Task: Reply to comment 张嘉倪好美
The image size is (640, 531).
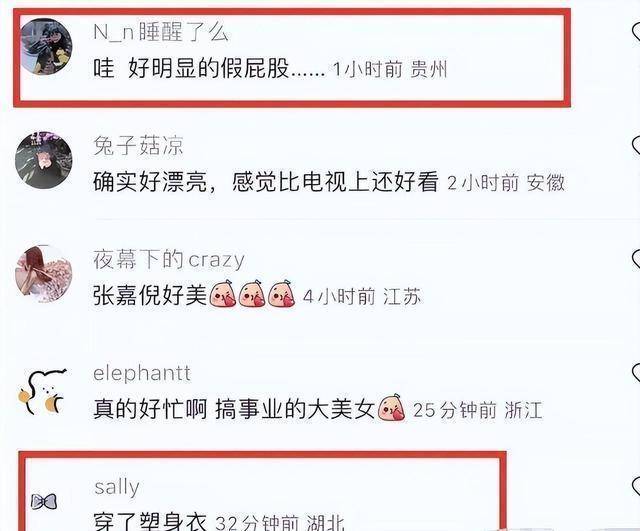Action: pyautogui.click(x=194, y=295)
